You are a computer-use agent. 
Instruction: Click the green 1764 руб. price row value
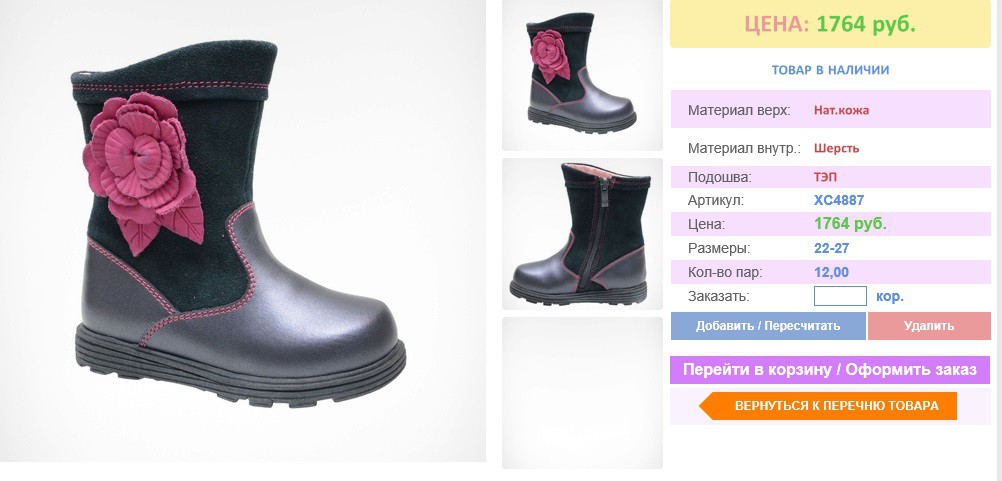[x=851, y=224]
